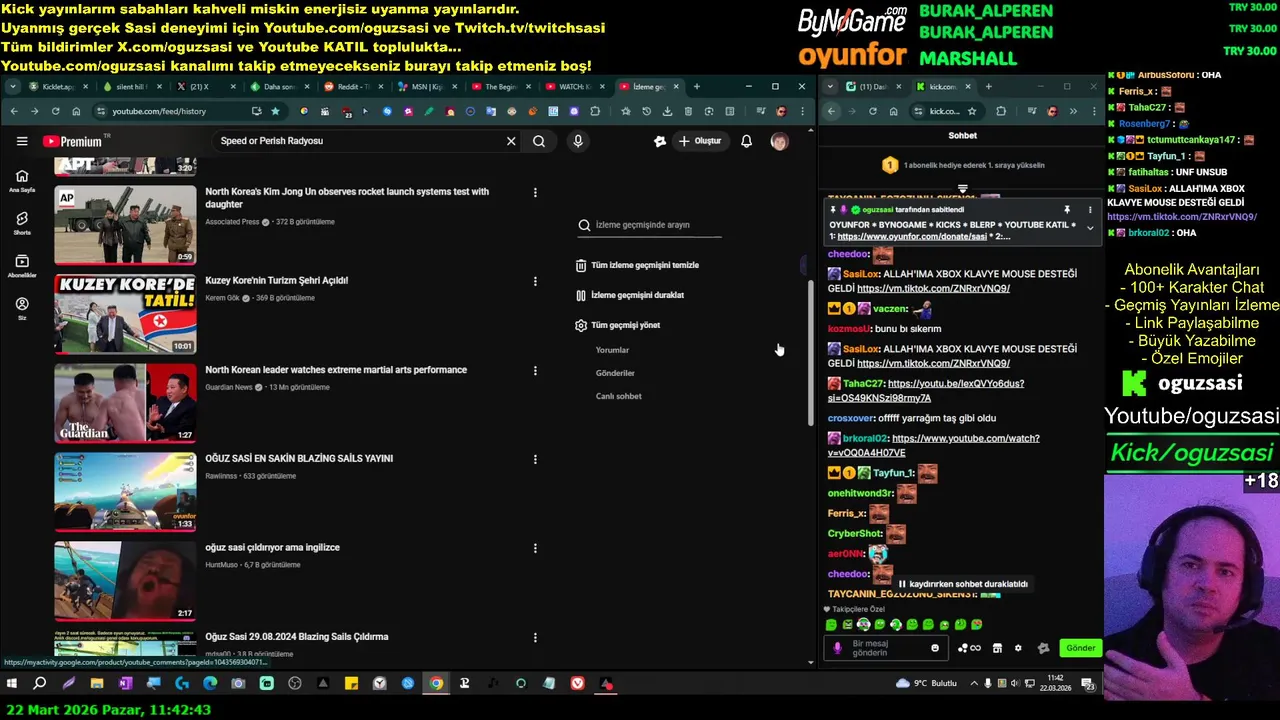Open brkoral02's youtube.com/watch link
The image size is (1280, 720).
(933, 445)
